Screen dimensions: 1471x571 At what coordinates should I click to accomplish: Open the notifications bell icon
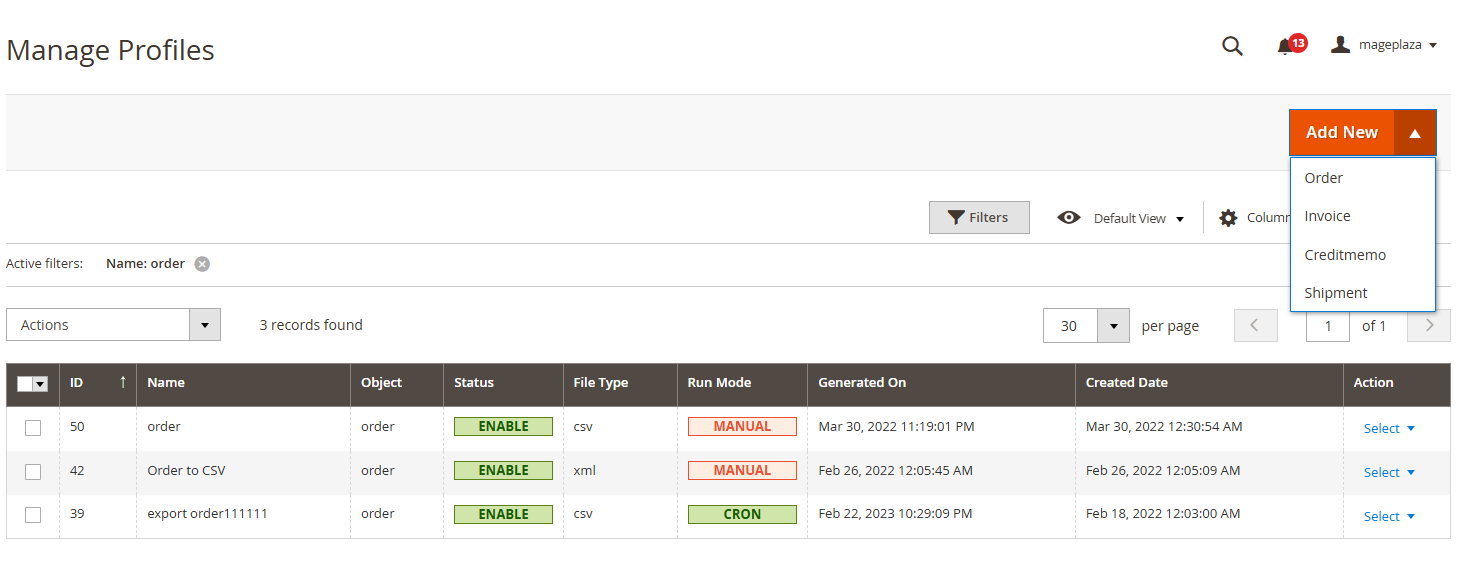1285,46
